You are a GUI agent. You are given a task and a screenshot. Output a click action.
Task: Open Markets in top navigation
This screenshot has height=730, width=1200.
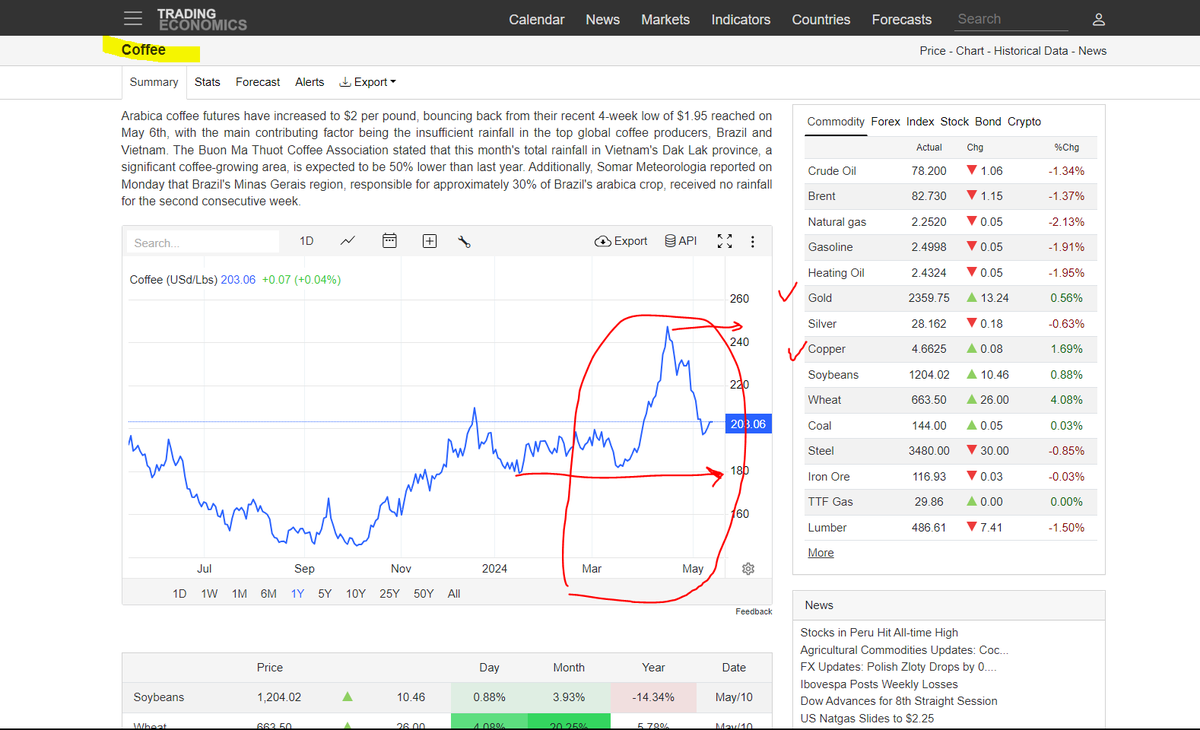pyautogui.click(x=666, y=19)
